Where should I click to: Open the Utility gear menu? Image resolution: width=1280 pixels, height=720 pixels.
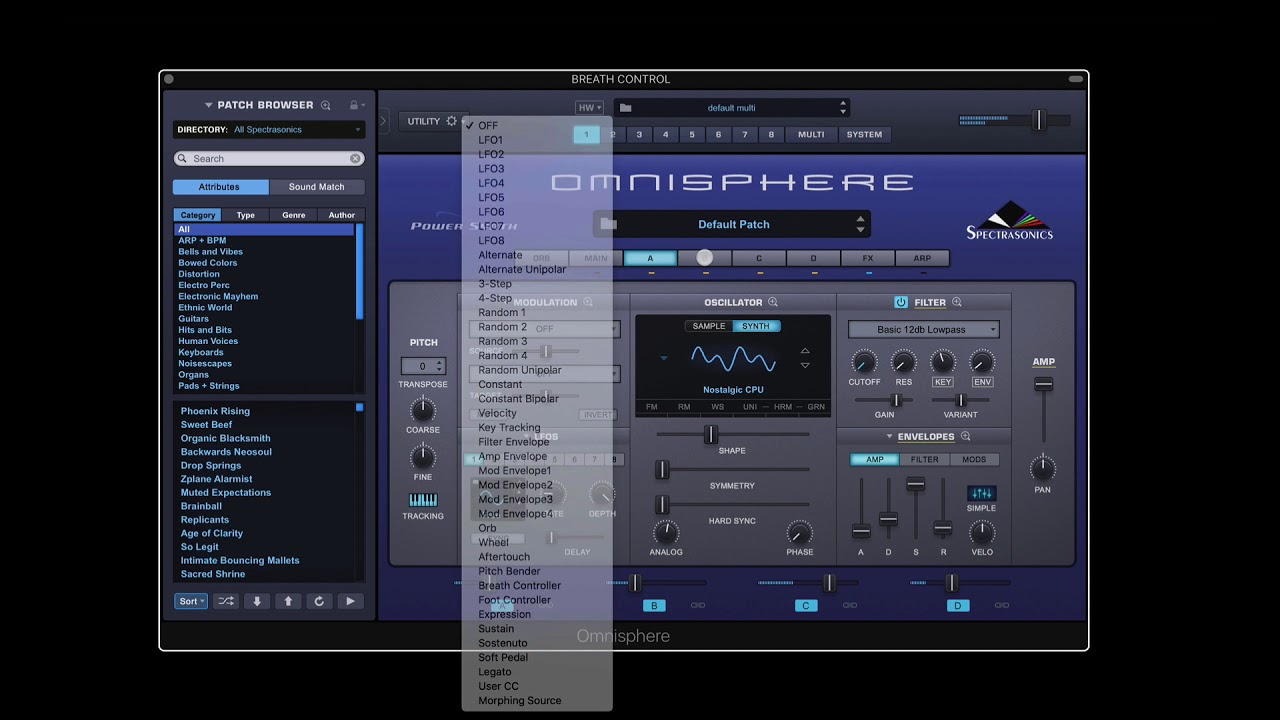(x=451, y=121)
